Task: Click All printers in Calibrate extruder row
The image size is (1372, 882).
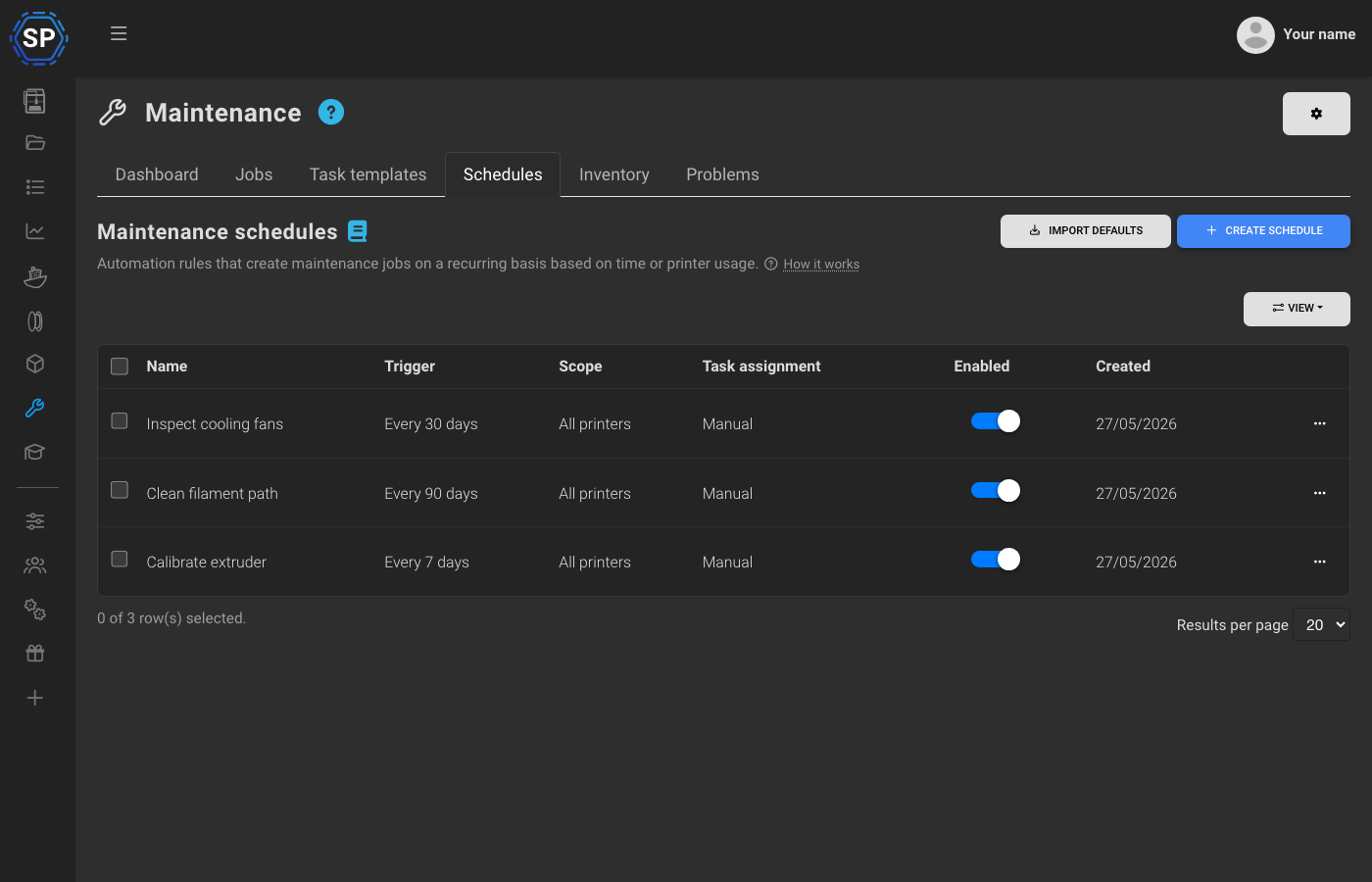Action: tap(595, 563)
